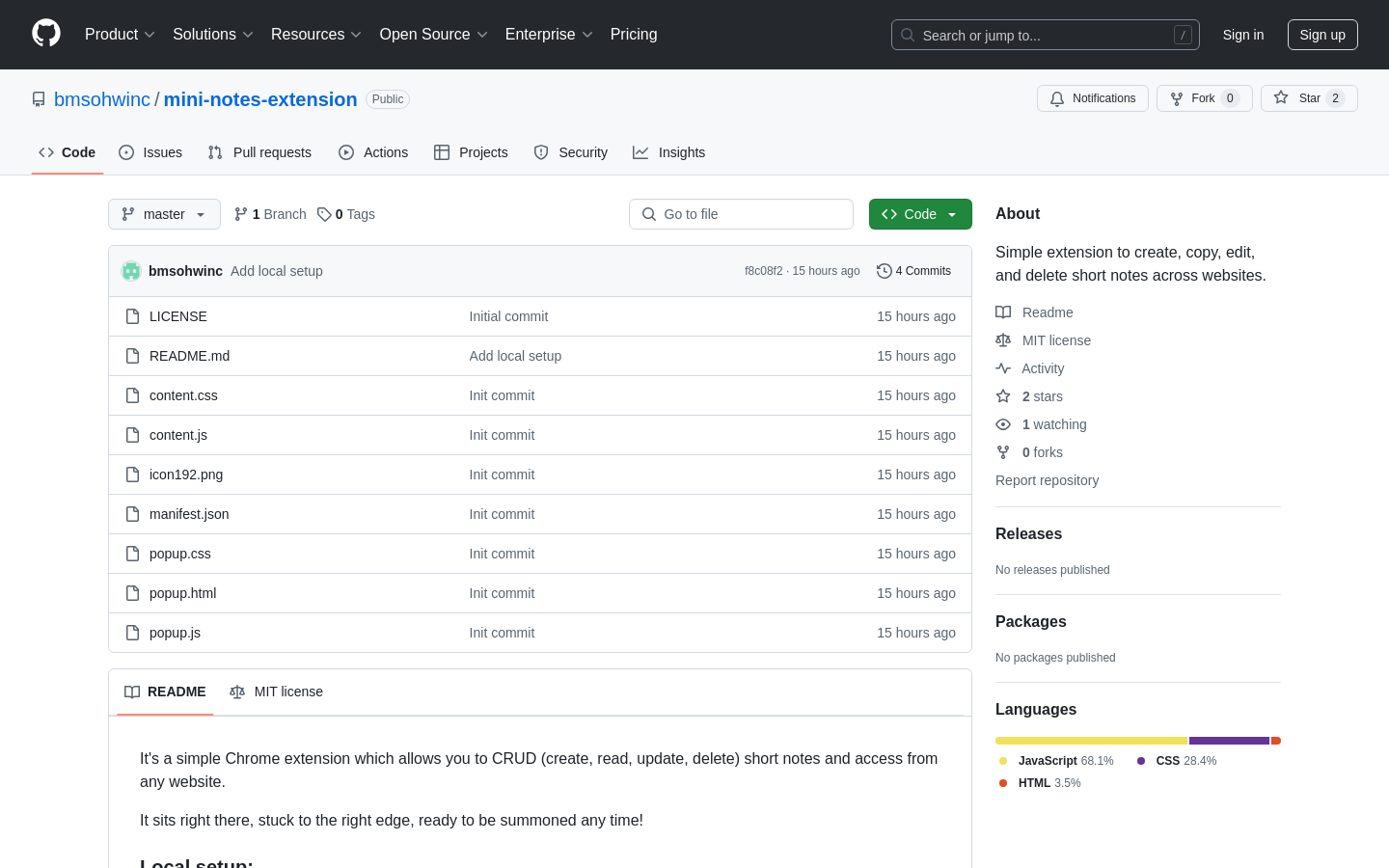Viewport: 1389px width, 868px height.
Task: Click the Search or jump to field
Action: 1046,35
